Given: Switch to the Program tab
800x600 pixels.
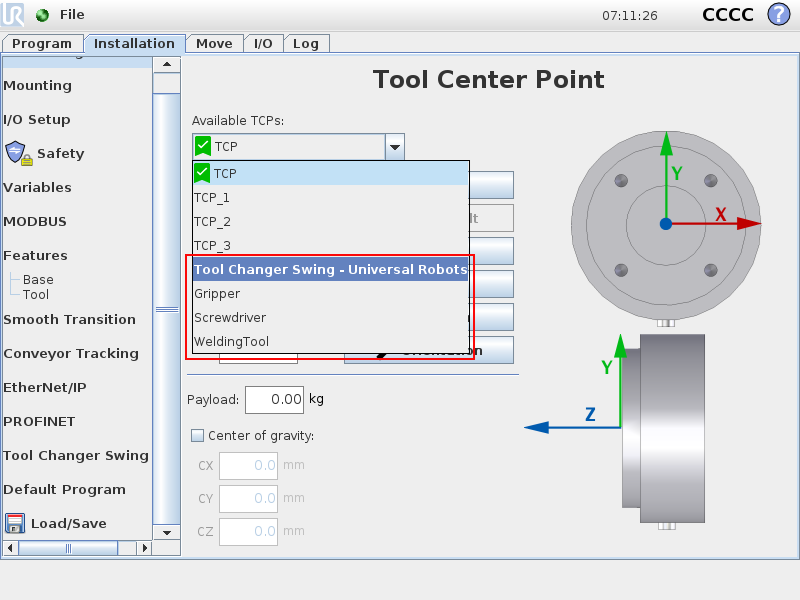Looking at the screenshot, I should 42,43.
